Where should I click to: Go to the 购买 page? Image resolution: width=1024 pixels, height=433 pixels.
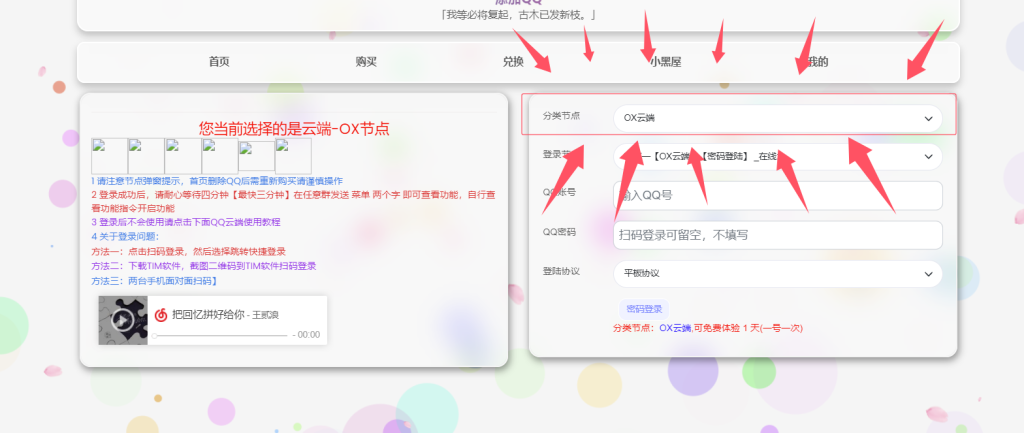tap(366, 62)
